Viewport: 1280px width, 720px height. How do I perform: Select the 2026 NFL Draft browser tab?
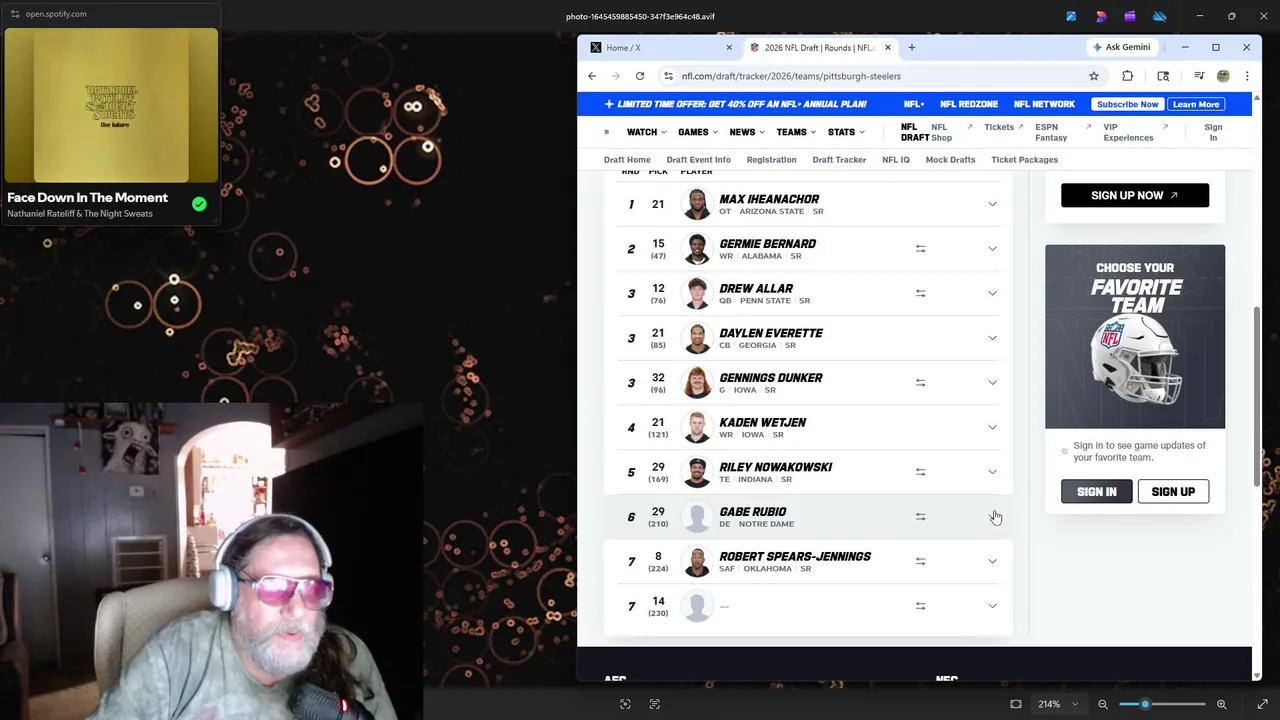pyautogui.click(x=820, y=47)
